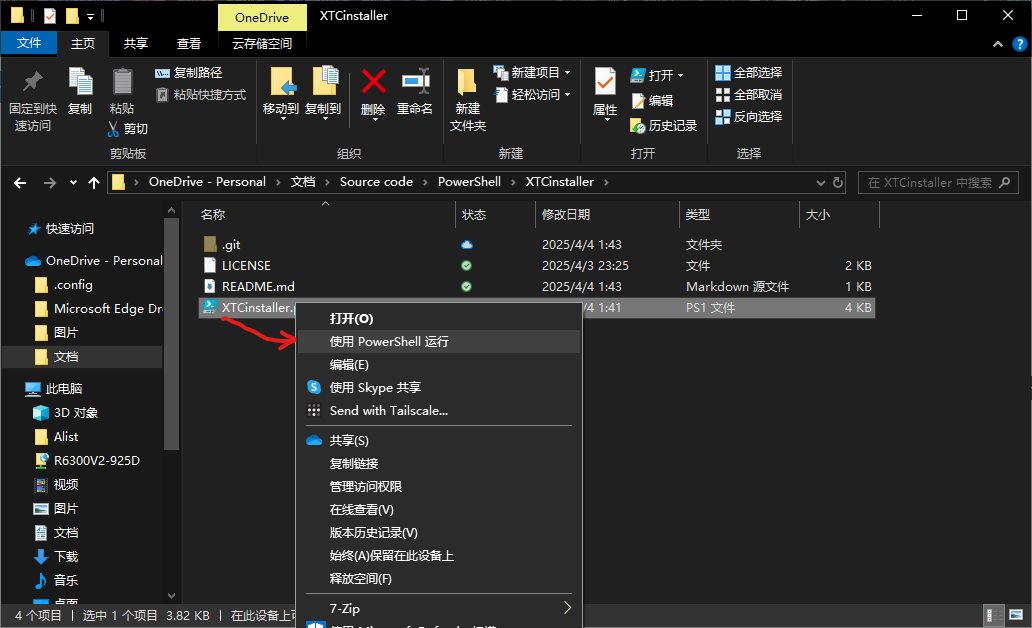Click the Rename (重命名) icon
1032x628 pixels.
click(x=415, y=82)
